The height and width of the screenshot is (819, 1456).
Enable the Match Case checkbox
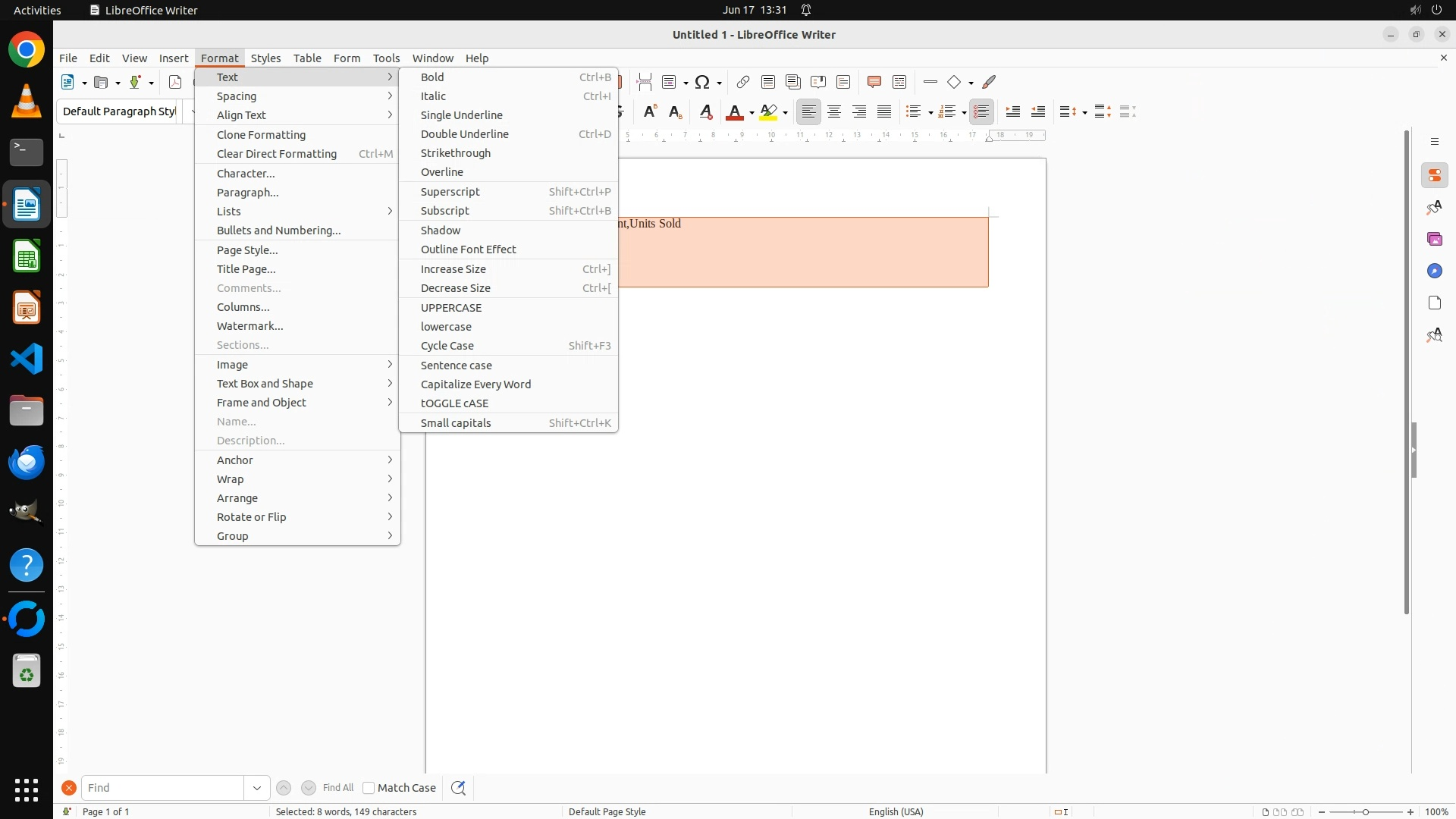click(x=369, y=788)
